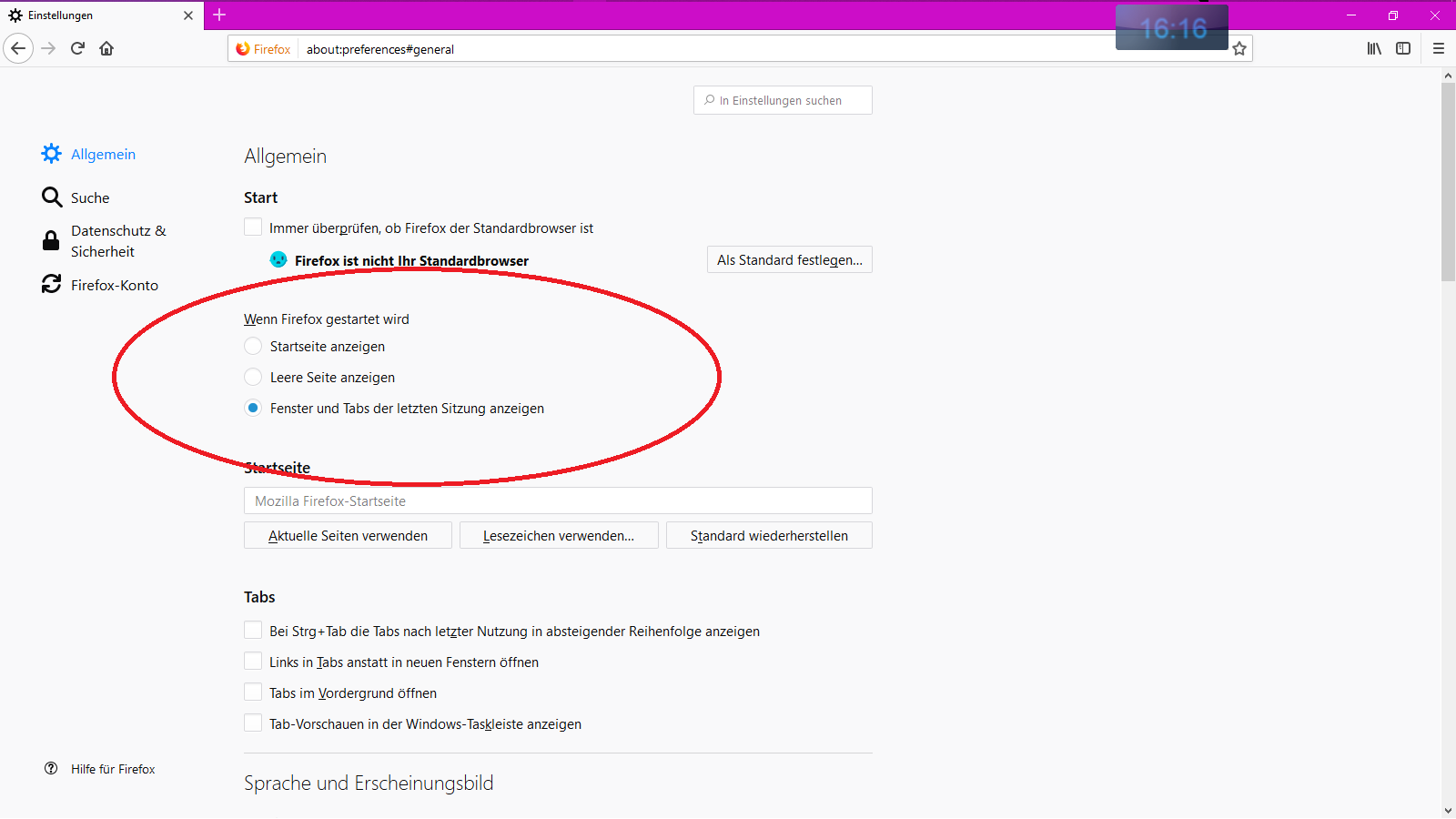The width and height of the screenshot is (1456, 819).
Task: Click the sad face default browser icon
Action: [278, 259]
